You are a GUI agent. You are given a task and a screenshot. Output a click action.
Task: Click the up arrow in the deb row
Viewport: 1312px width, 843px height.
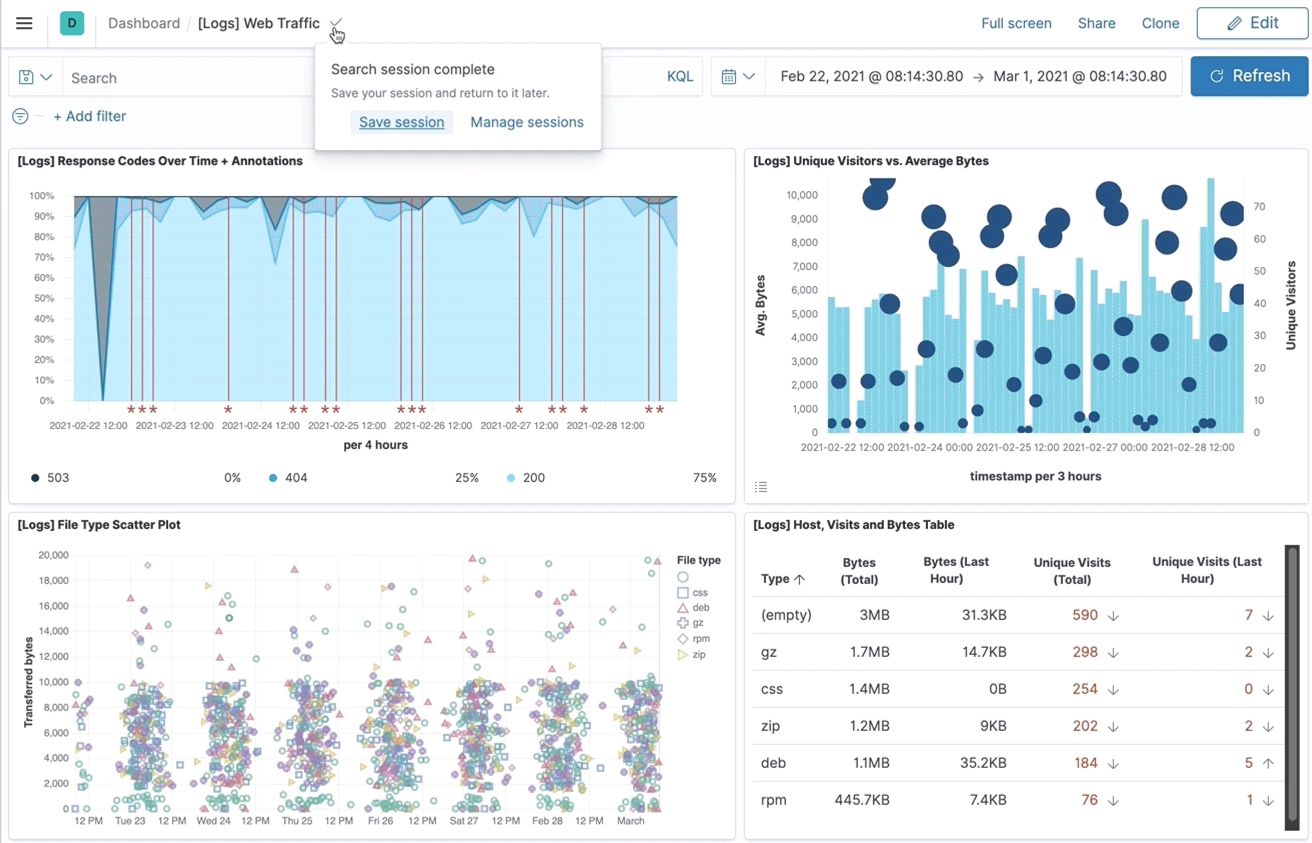click(1268, 763)
